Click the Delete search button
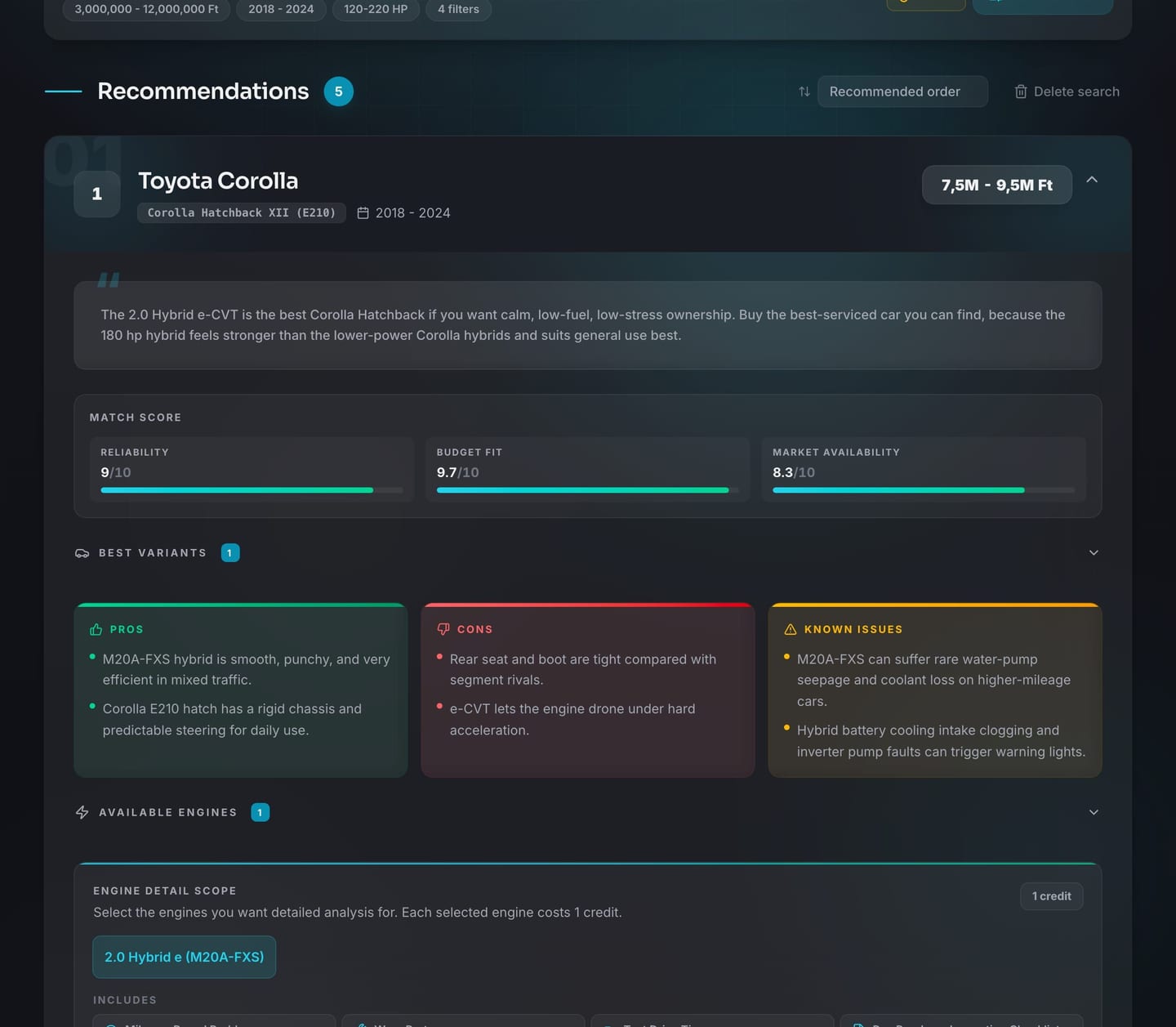This screenshot has width=1176, height=1027. point(1067,92)
